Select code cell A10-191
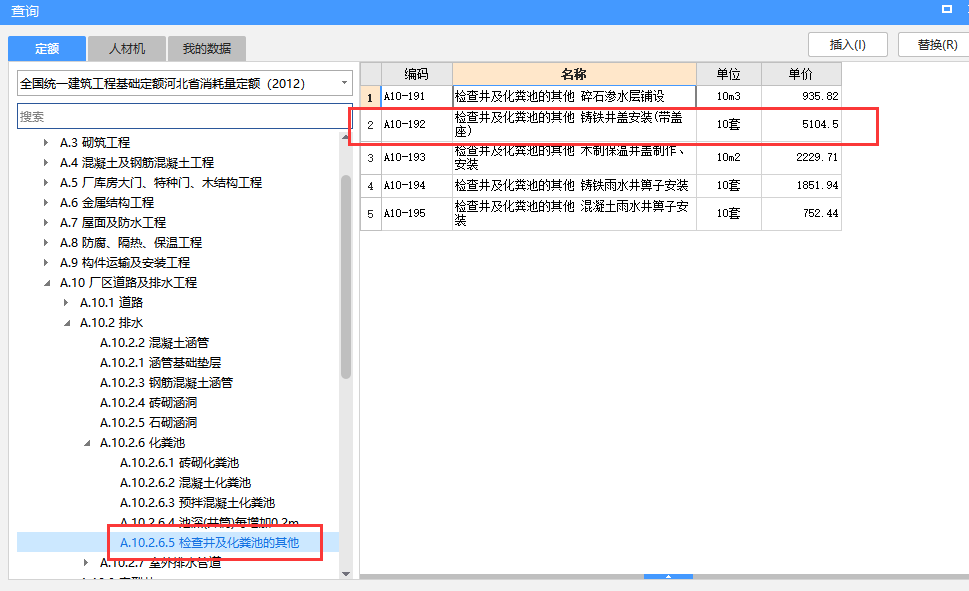969x591 pixels. tap(417, 96)
